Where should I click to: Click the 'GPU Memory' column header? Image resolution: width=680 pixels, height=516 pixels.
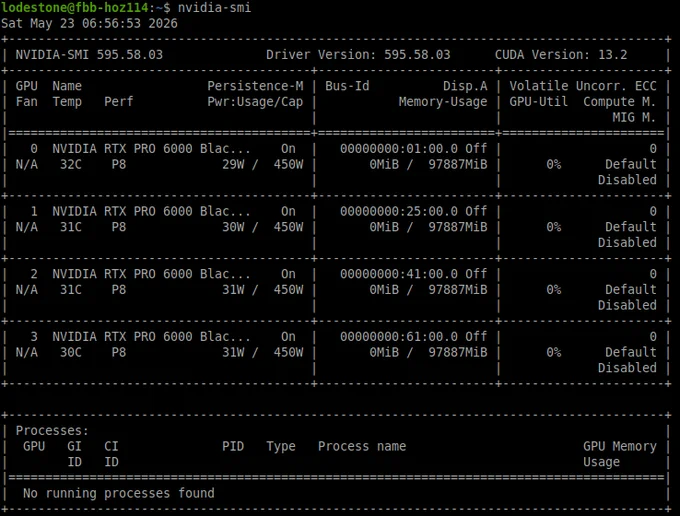620,446
